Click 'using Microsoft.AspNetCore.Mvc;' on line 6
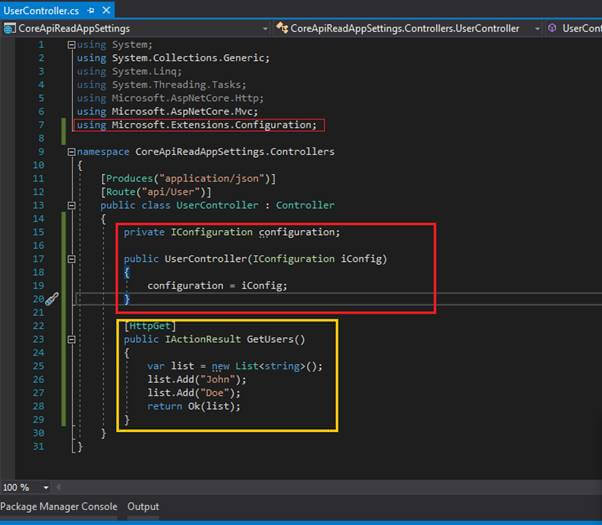This screenshot has height=525, width=602. 167,112
